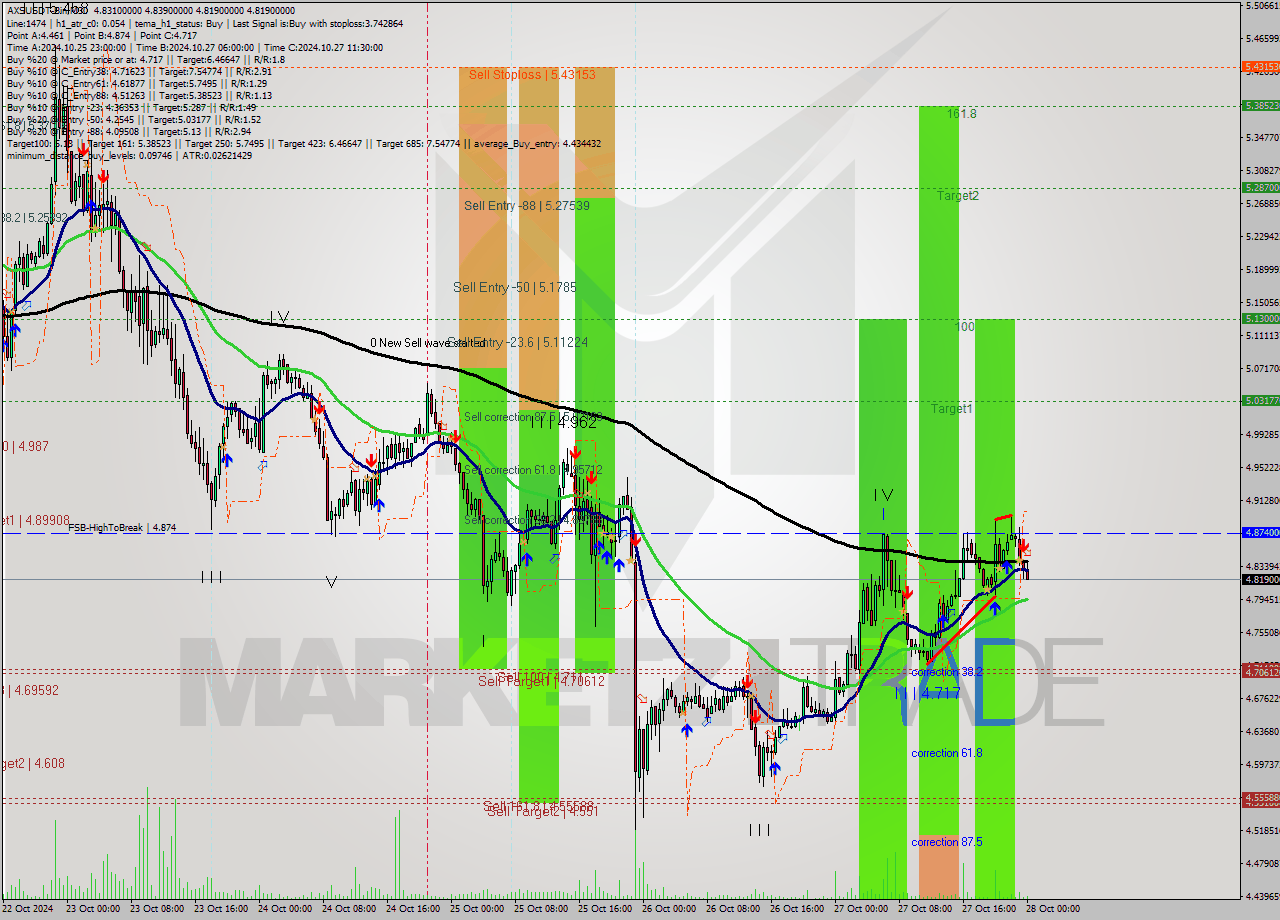Image resolution: width=1280 pixels, height=920 pixels.
Task: Click the red 4.55588 price axis tag
Action: tap(1261, 799)
